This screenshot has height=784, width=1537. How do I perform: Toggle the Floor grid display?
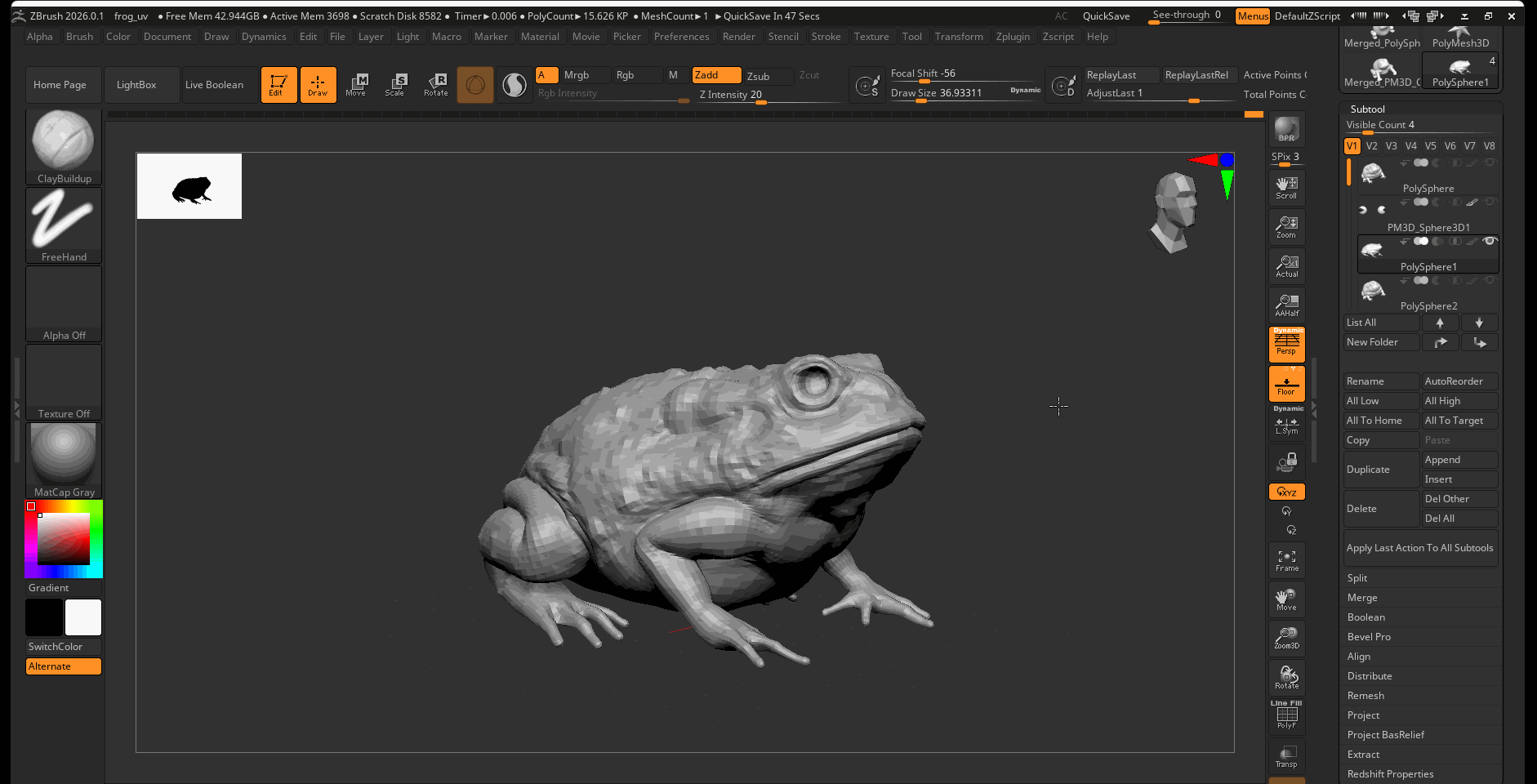pyautogui.click(x=1286, y=384)
